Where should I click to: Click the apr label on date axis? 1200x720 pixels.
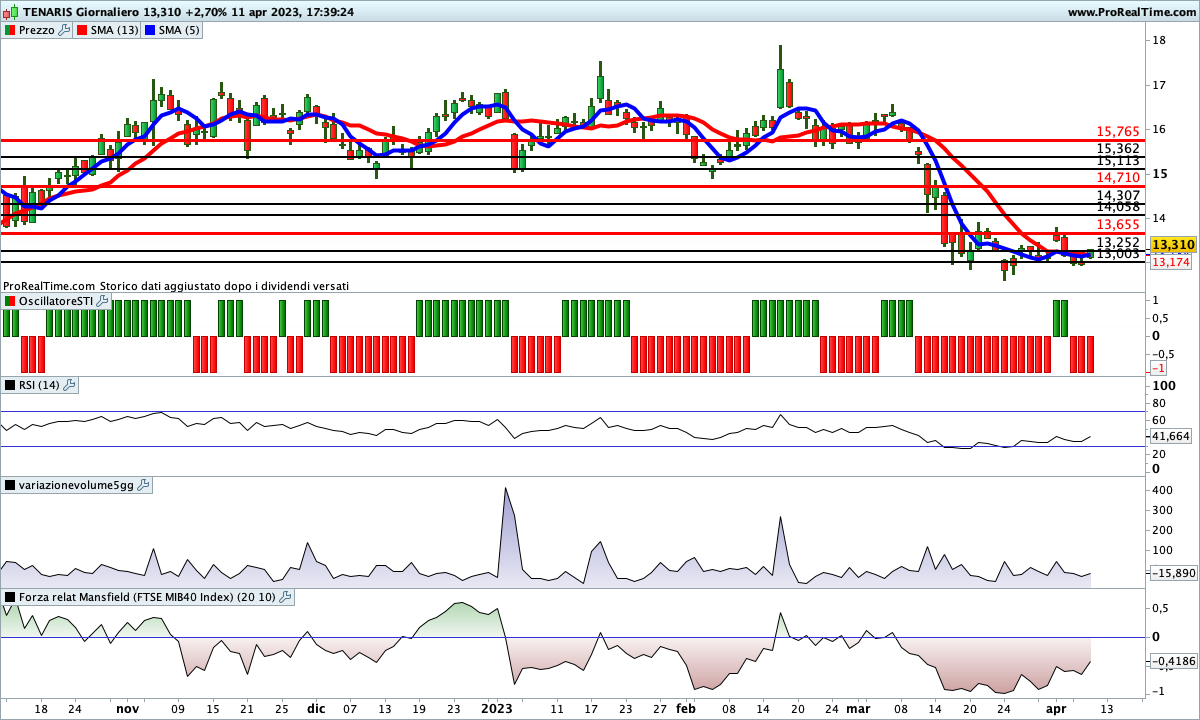click(1056, 709)
